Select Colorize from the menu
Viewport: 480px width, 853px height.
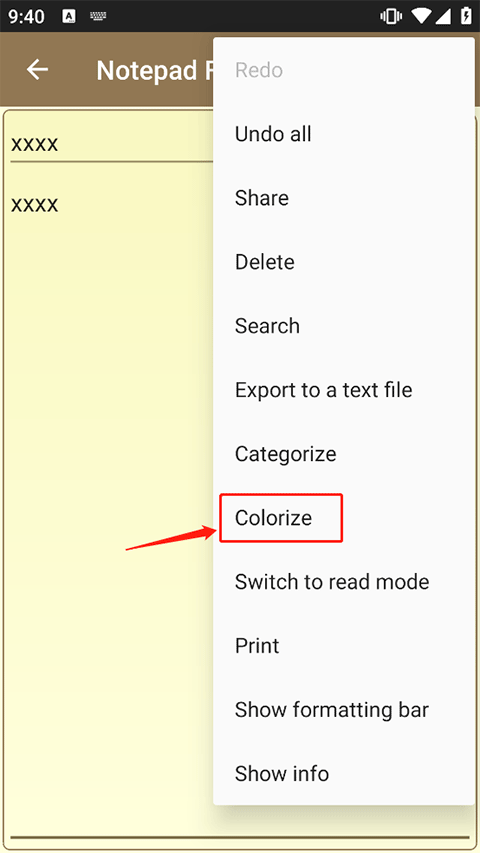tap(344, 518)
